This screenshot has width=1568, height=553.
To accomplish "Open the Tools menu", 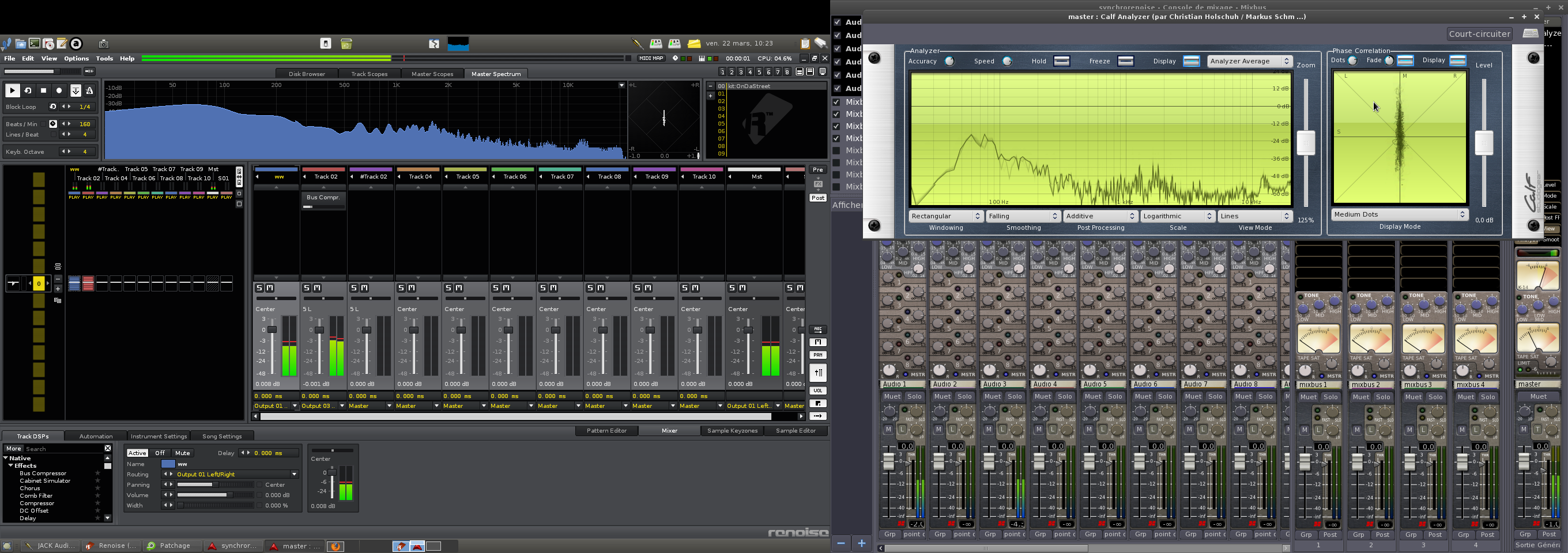I will pos(104,58).
